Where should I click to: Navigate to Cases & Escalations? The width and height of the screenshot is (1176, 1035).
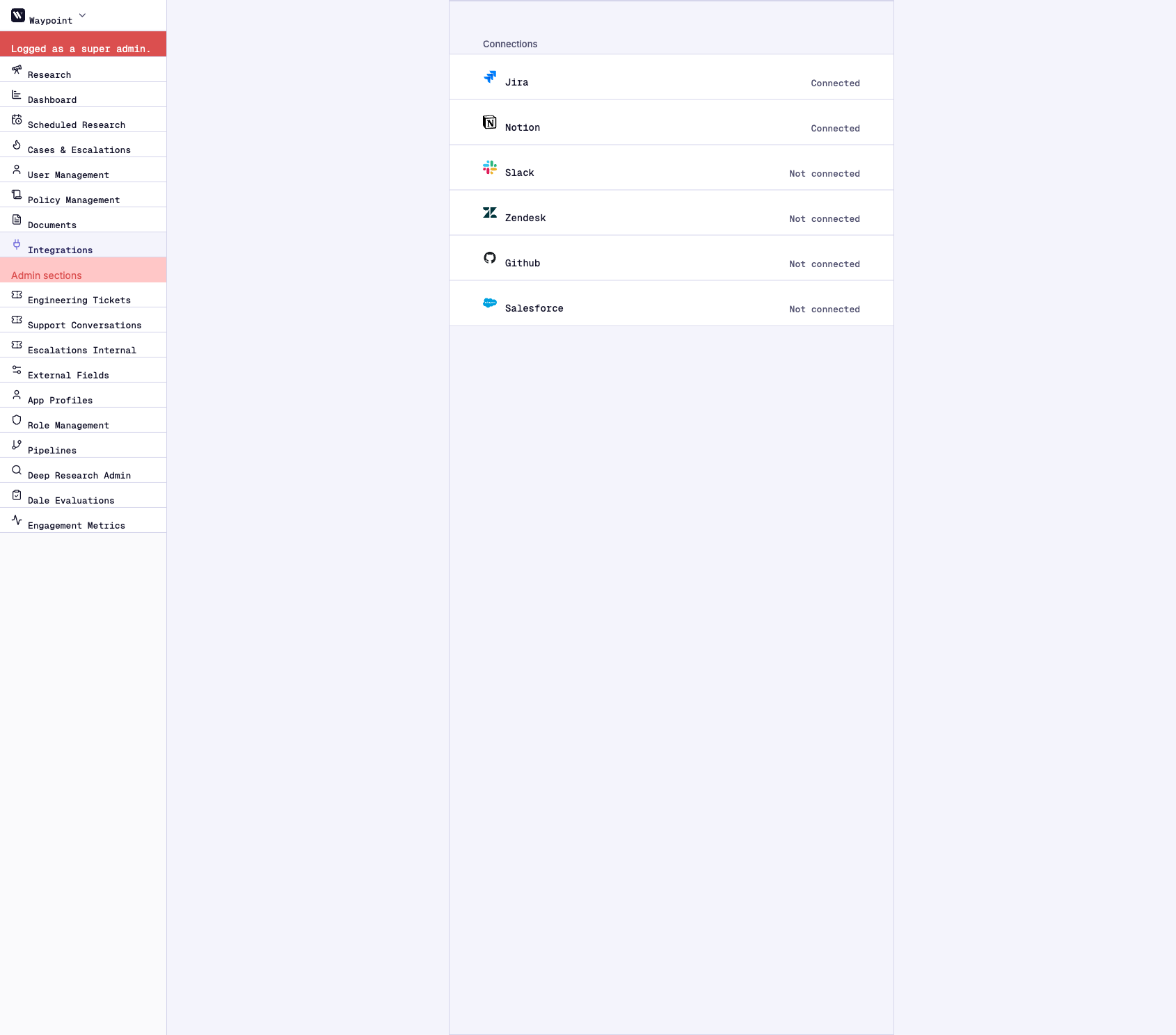coord(83,145)
